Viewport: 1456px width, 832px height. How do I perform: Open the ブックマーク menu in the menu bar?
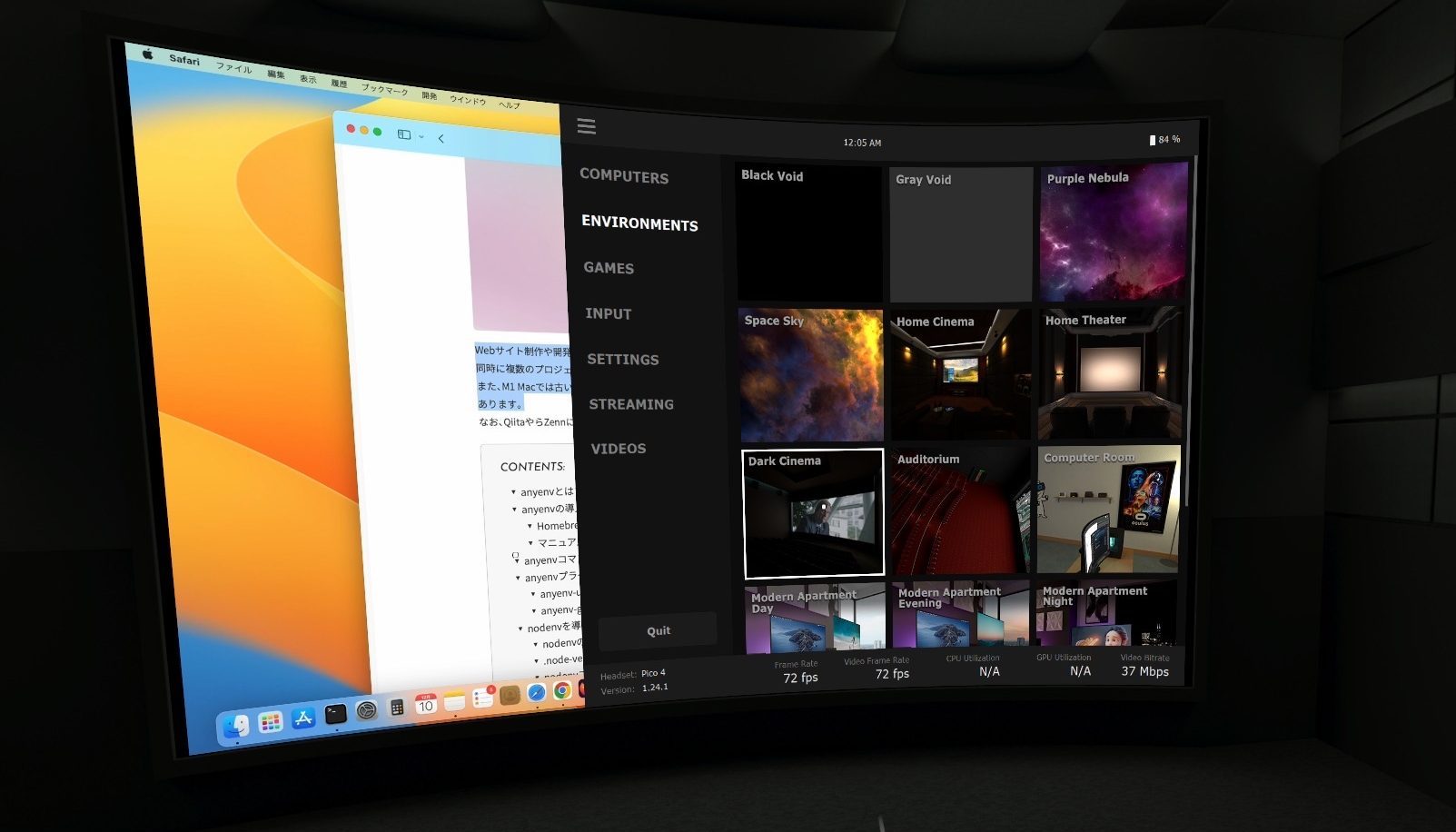[383, 92]
